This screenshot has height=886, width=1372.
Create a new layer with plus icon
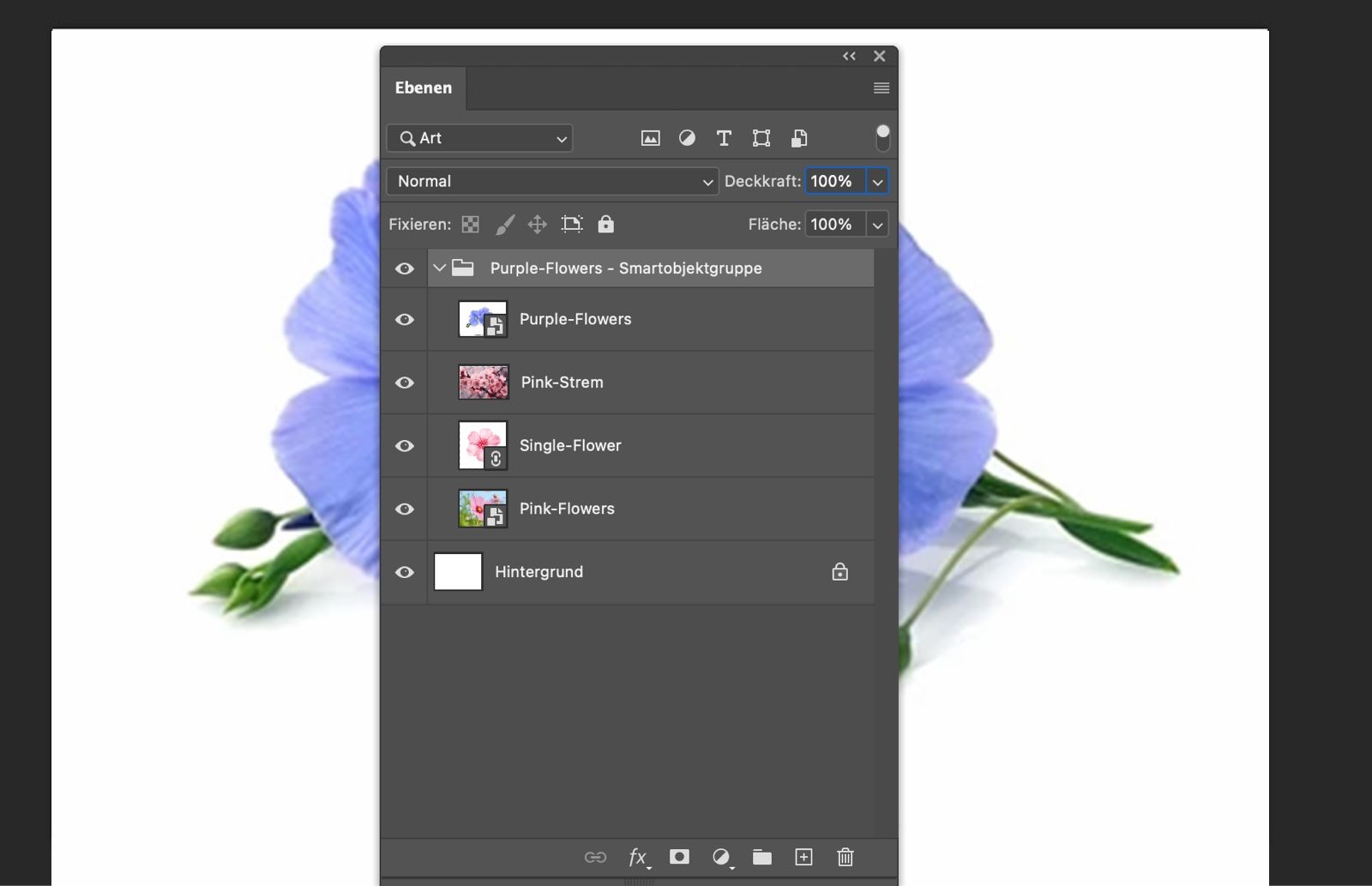803,857
